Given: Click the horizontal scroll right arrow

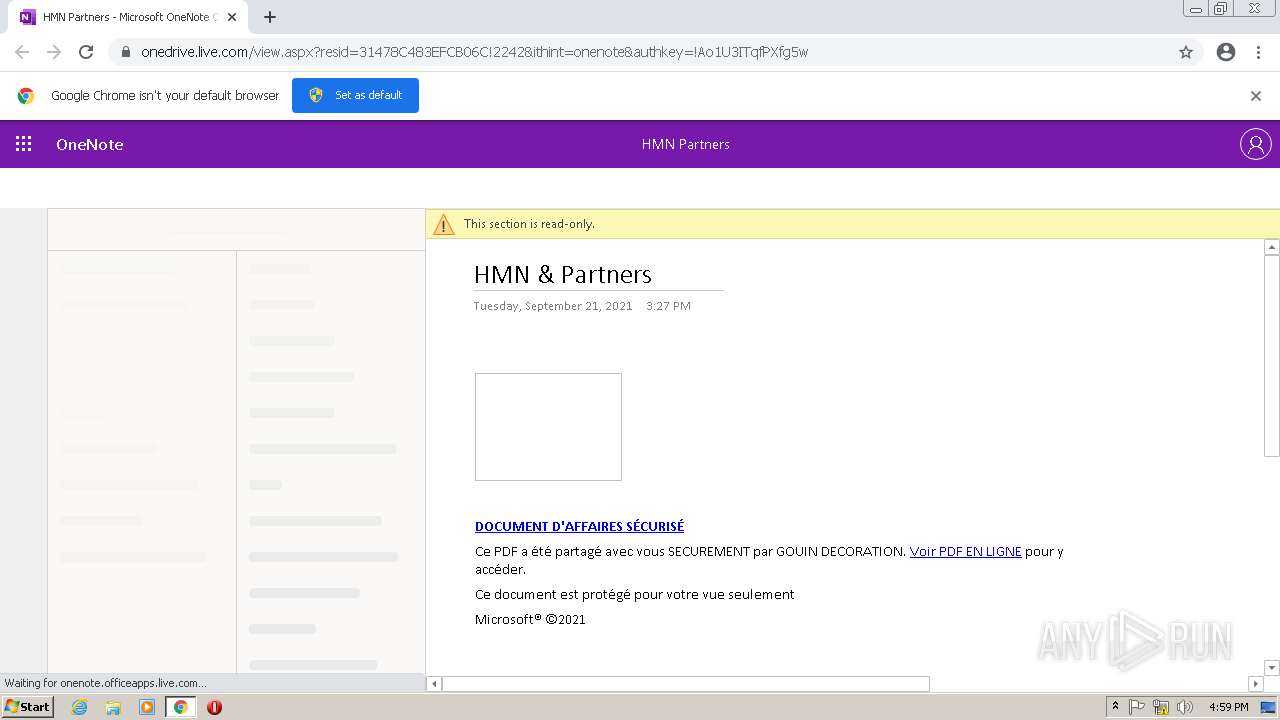Looking at the screenshot, I should coord(1256,684).
